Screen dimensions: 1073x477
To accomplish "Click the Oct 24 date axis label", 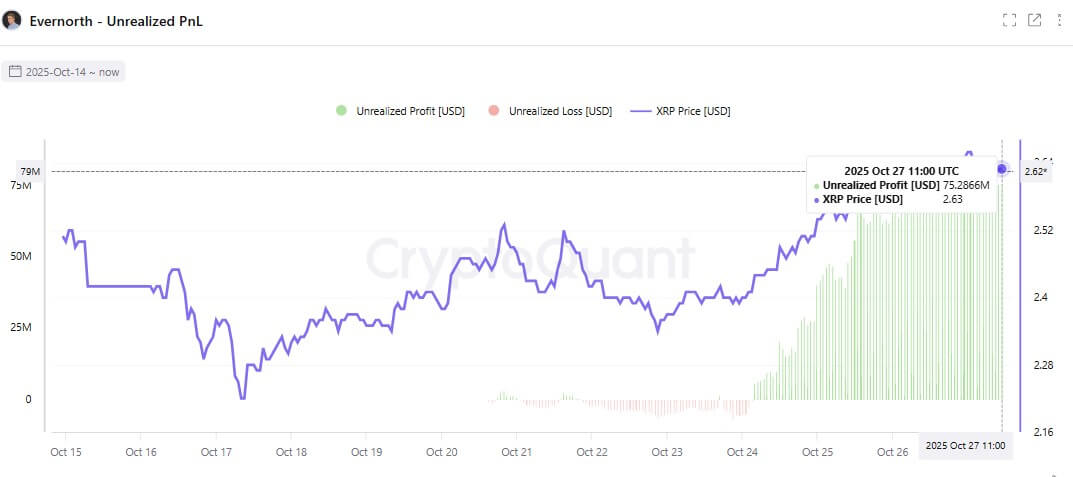I will [x=741, y=452].
